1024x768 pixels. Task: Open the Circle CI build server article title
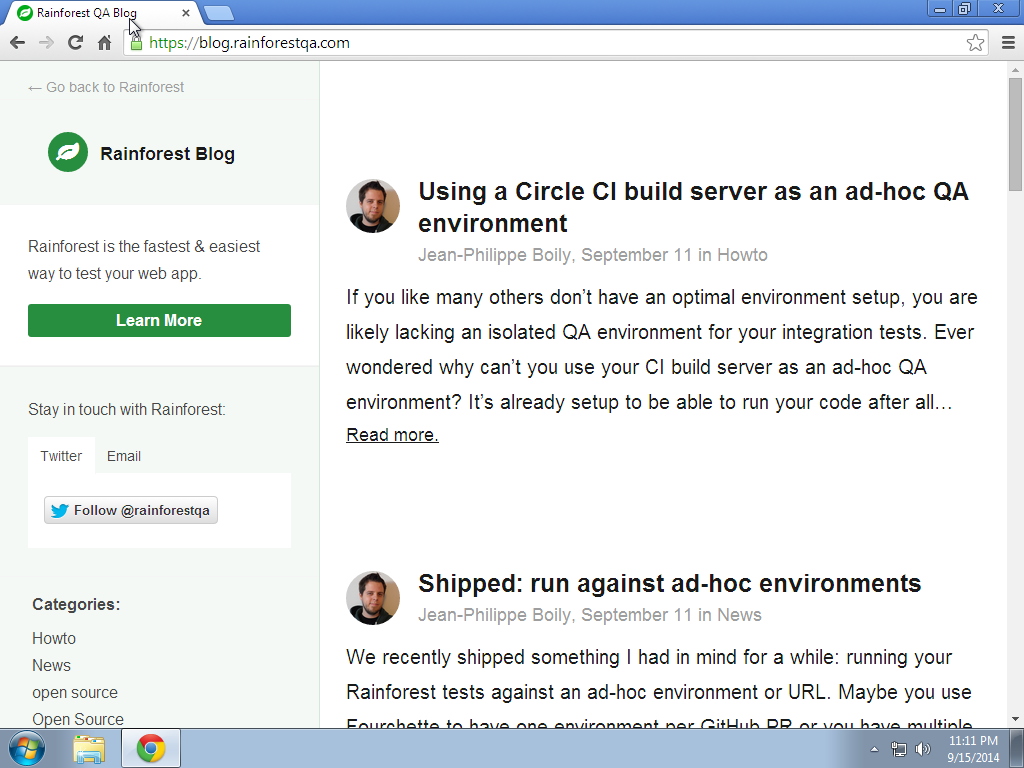(x=693, y=207)
